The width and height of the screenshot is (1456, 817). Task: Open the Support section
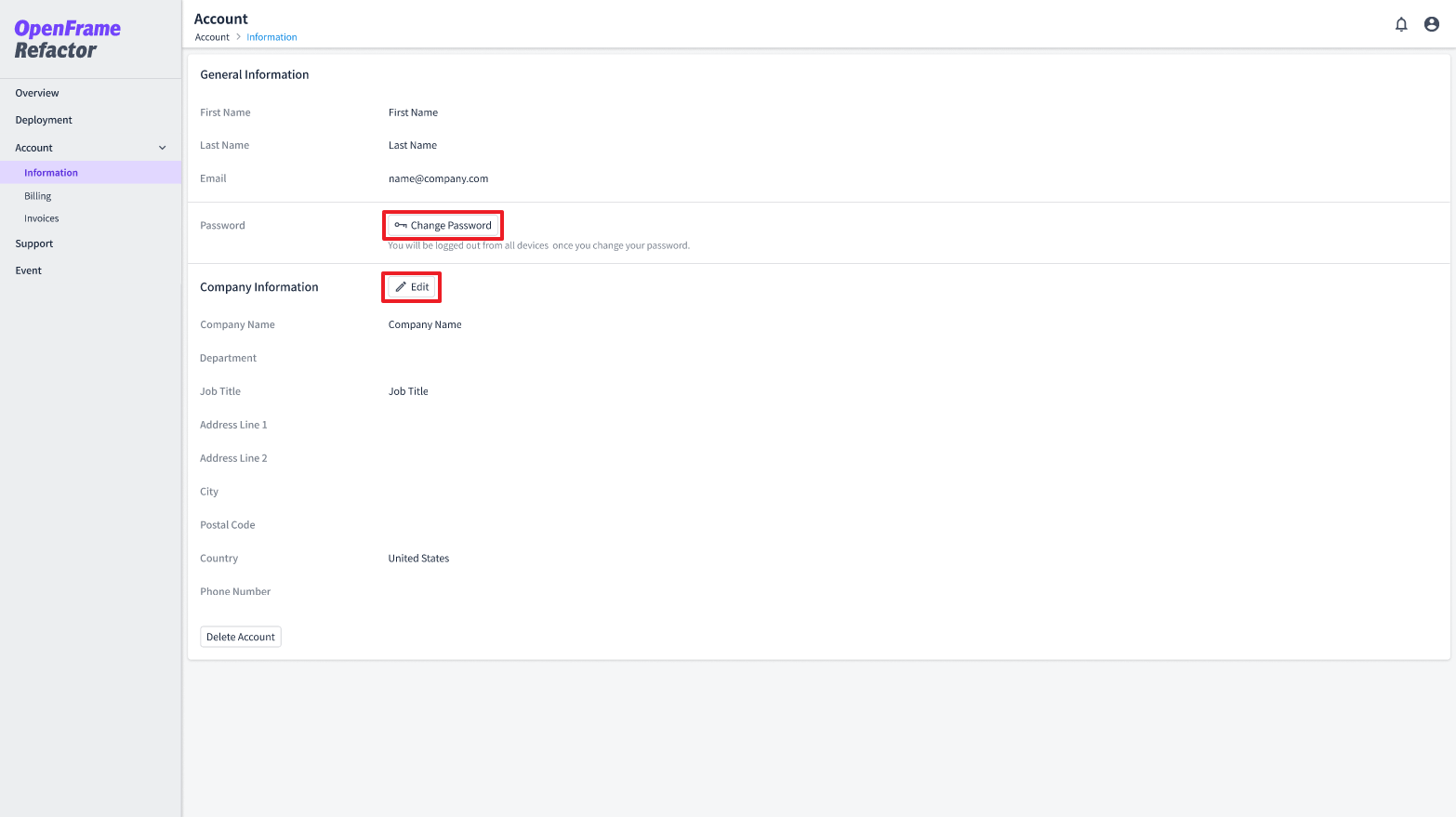(33, 243)
